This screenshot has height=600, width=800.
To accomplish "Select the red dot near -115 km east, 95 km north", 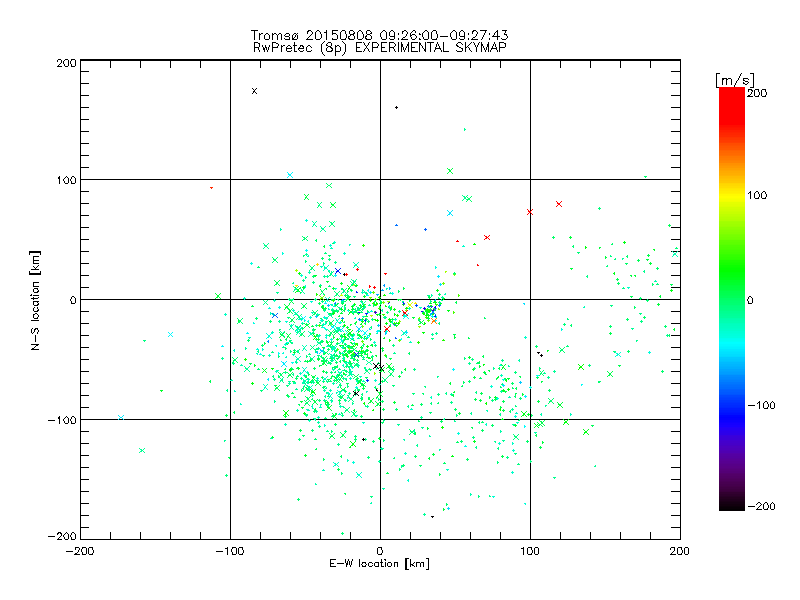I will point(211,188).
